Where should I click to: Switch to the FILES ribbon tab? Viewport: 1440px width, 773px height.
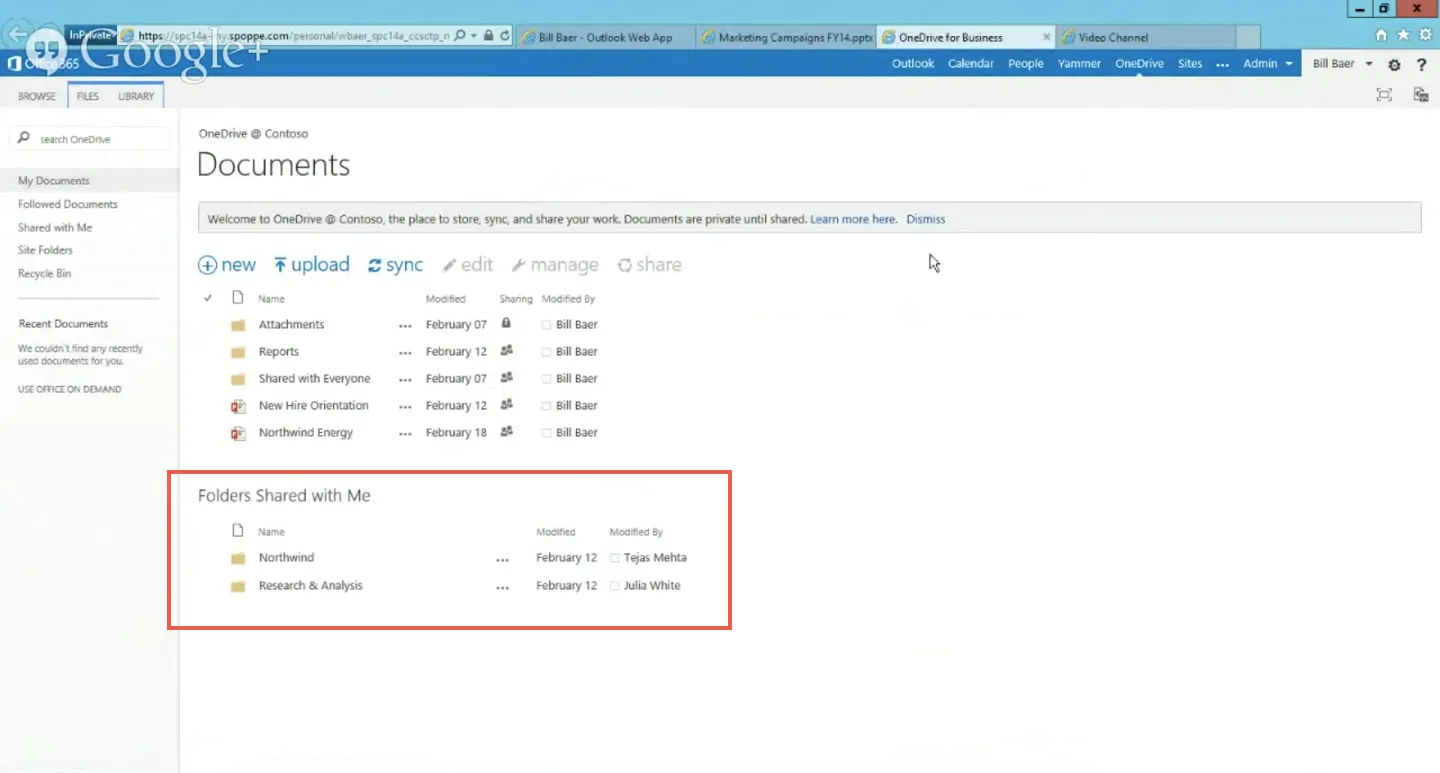tap(88, 97)
